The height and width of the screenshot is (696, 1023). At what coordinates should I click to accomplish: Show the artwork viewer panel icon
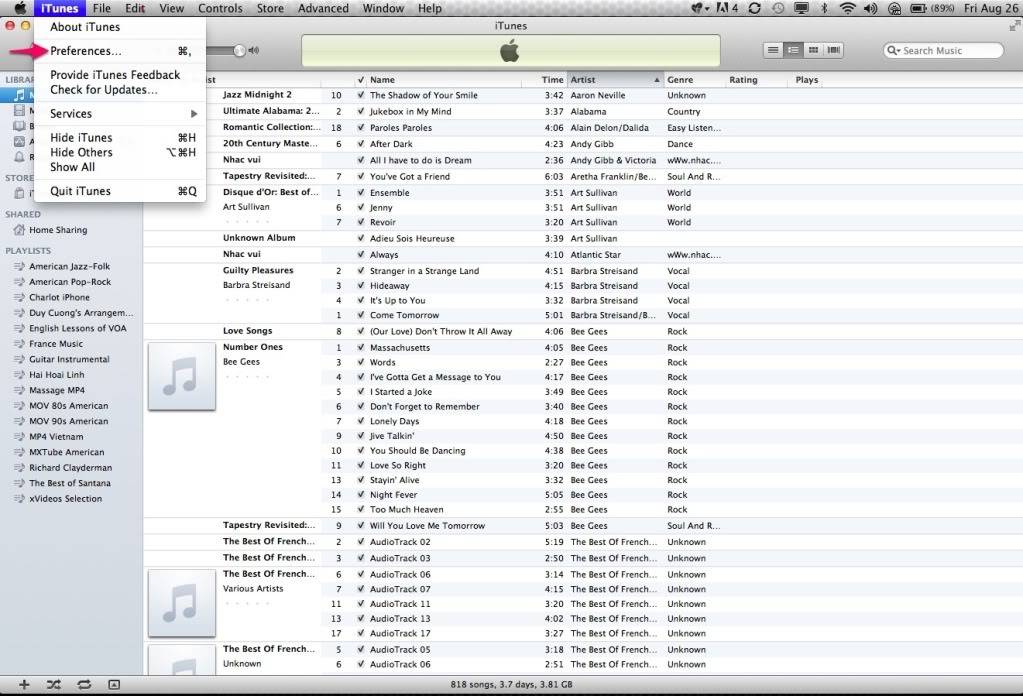[x=114, y=684]
